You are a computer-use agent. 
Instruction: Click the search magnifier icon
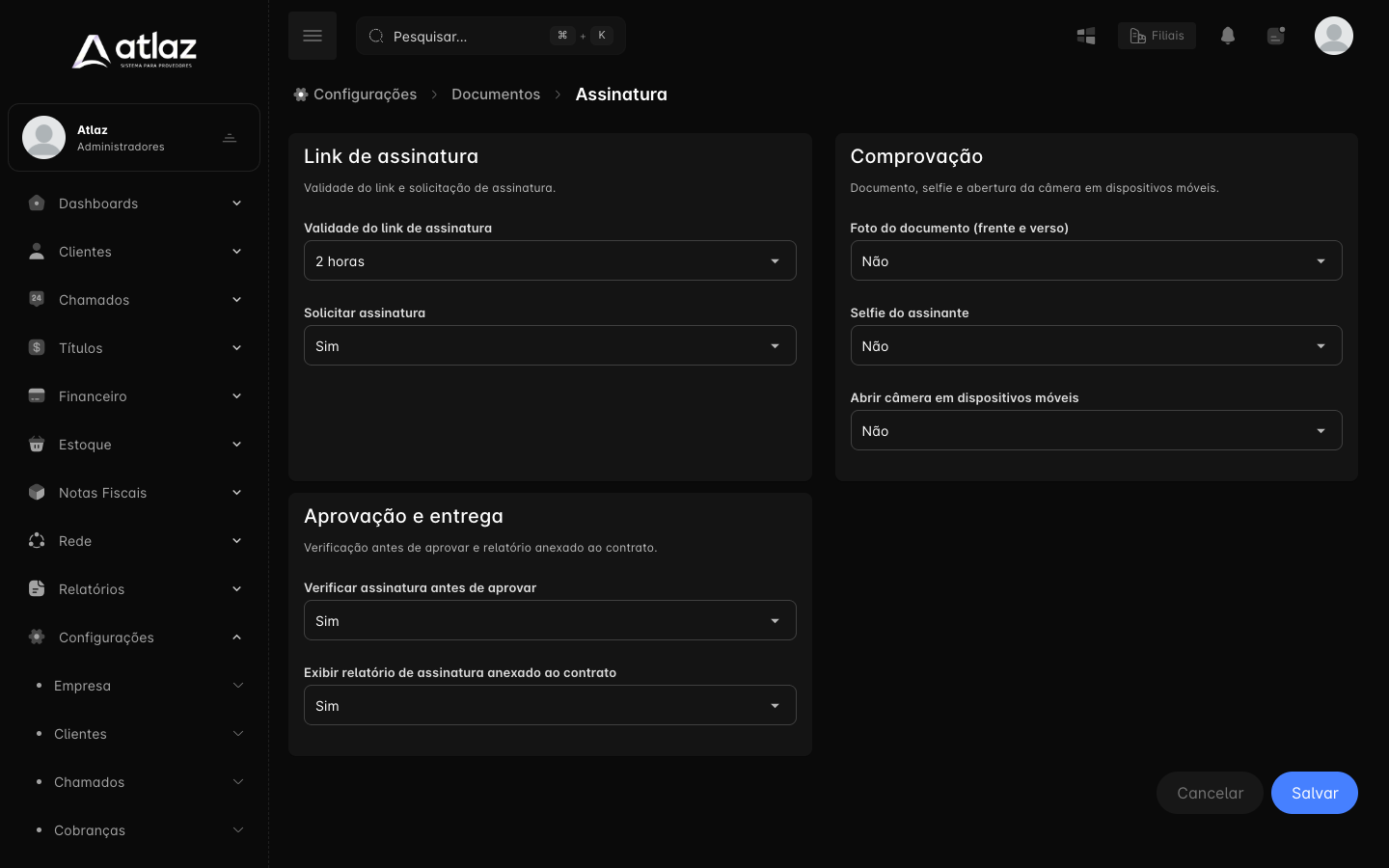[x=376, y=36]
